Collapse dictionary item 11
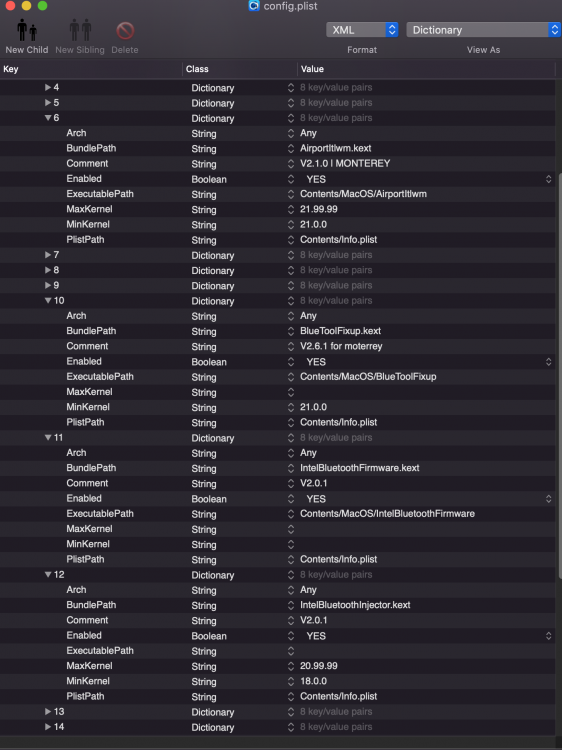The height and width of the screenshot is (750, 562). pos(48,438)
